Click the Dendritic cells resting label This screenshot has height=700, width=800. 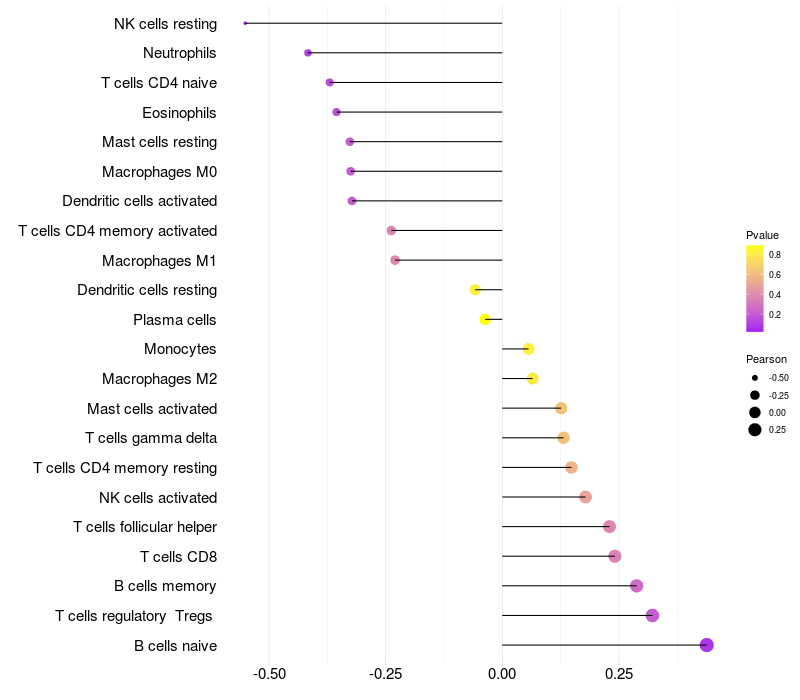(147, 290)
